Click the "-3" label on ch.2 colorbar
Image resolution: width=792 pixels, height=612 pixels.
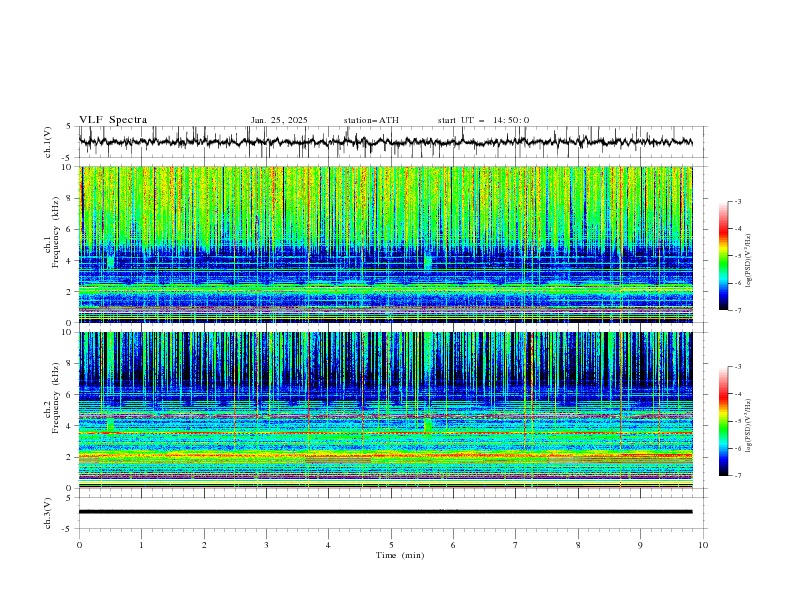[x=737, y=367]
